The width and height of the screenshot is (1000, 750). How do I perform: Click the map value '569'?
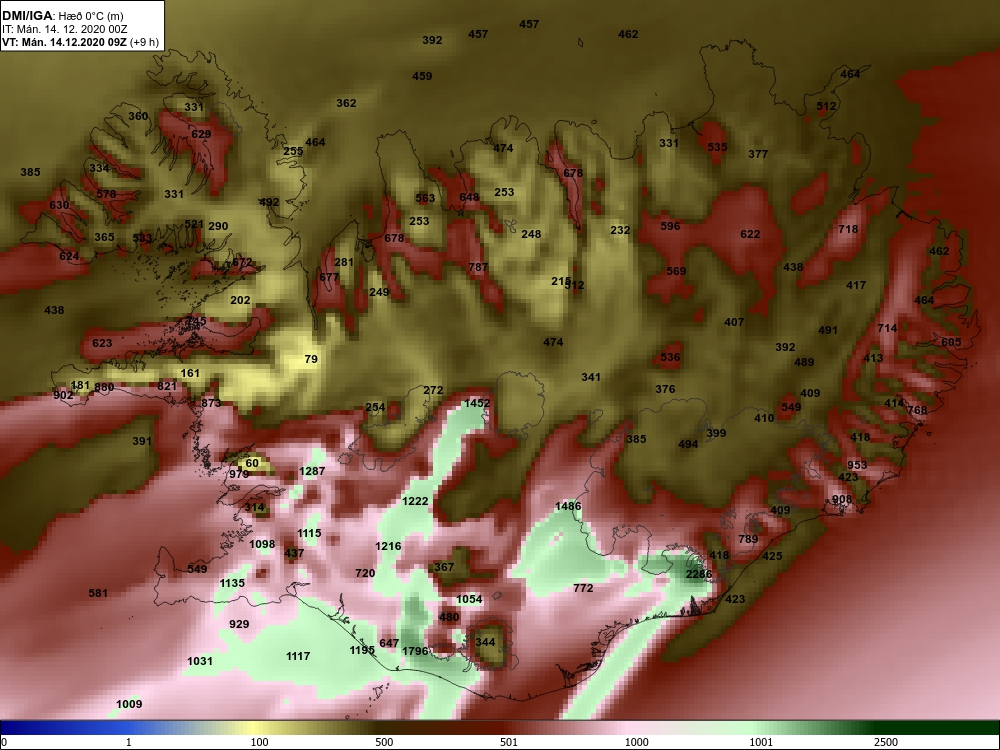[x=676, y=271]
